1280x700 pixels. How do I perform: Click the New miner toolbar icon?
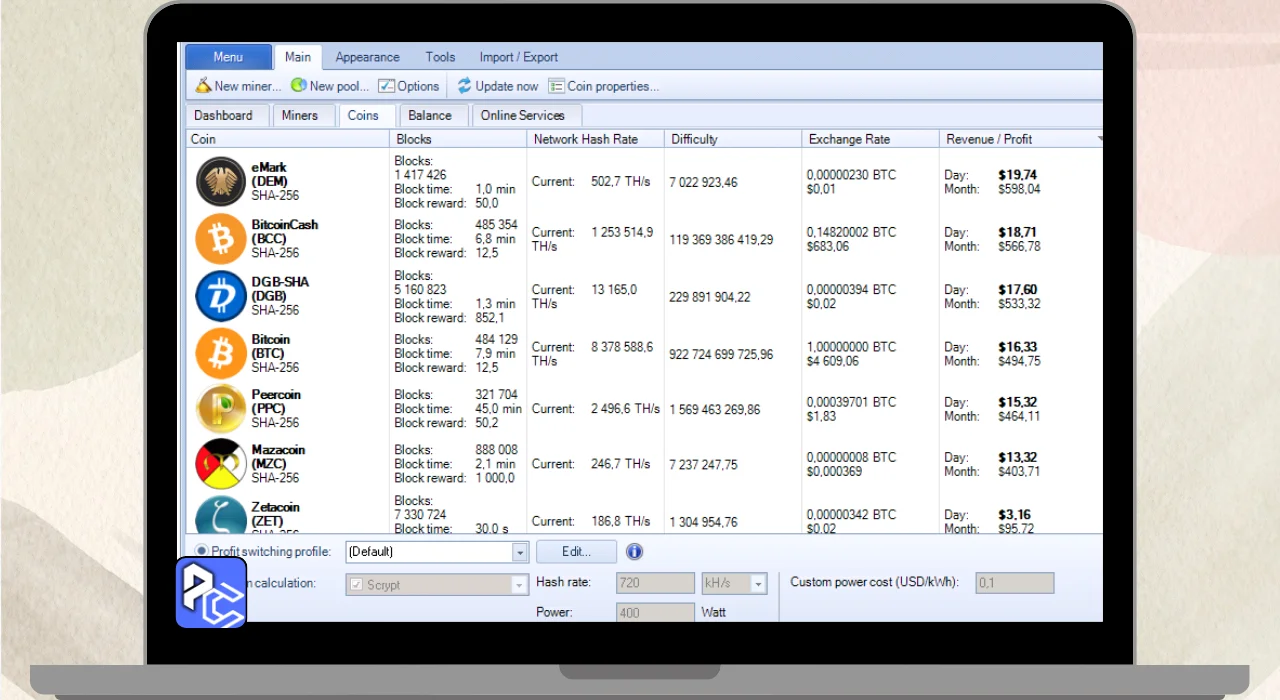click(x=203, y=86)
